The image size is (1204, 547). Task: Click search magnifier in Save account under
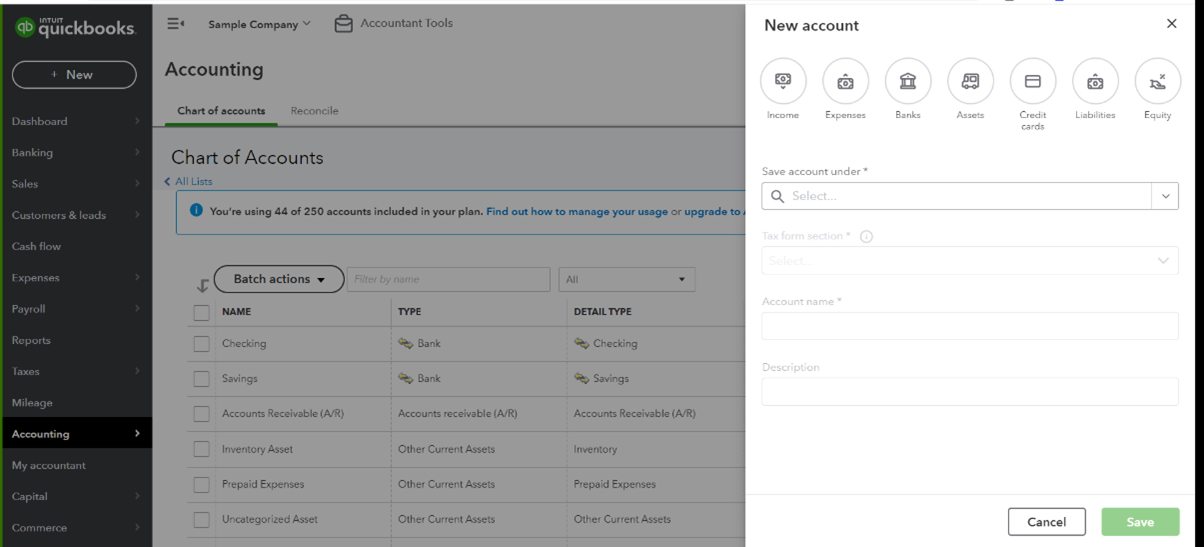(x=777, y=196)
